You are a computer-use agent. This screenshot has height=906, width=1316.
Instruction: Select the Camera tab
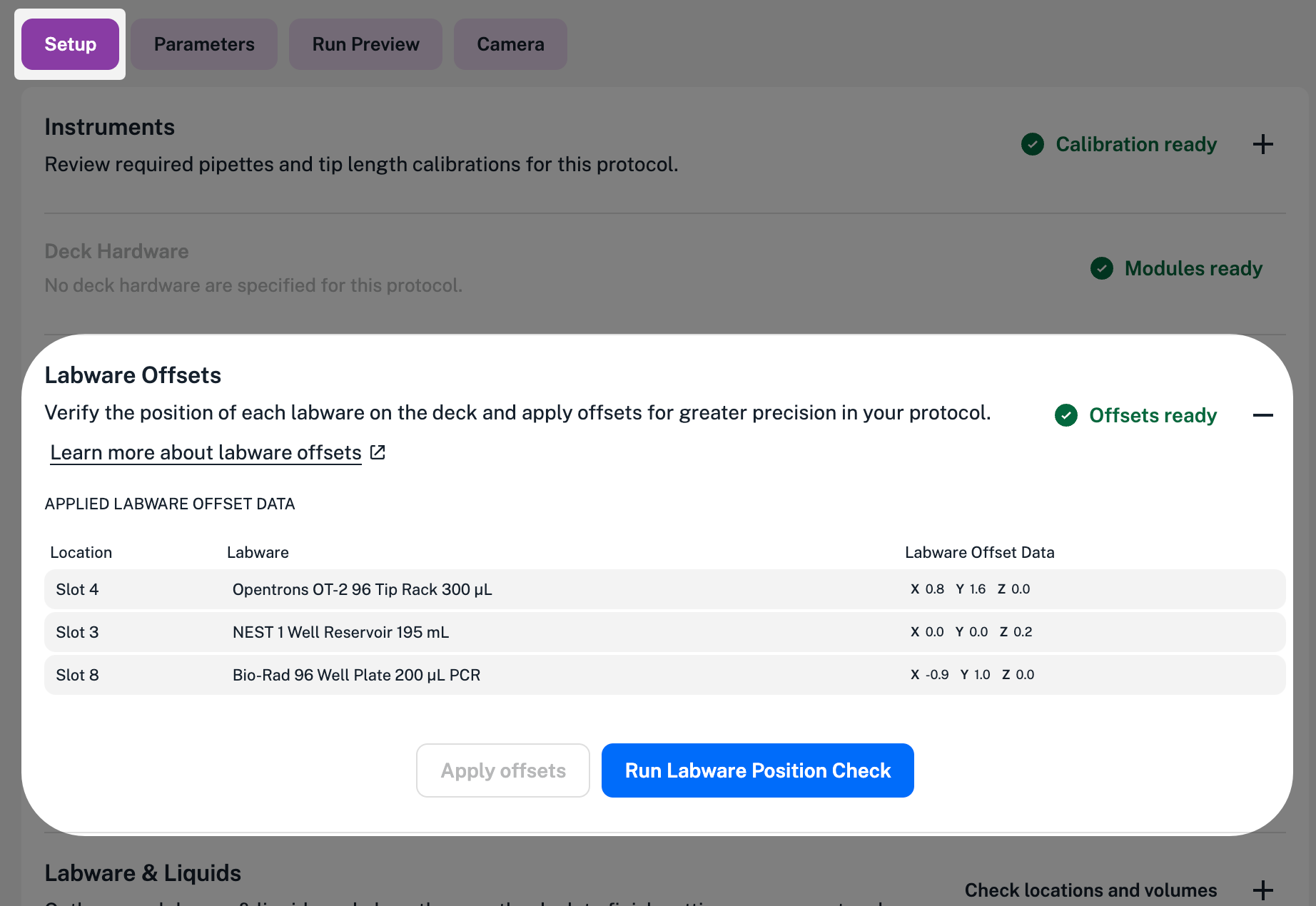pyautogui.click(x=510, y=44)
